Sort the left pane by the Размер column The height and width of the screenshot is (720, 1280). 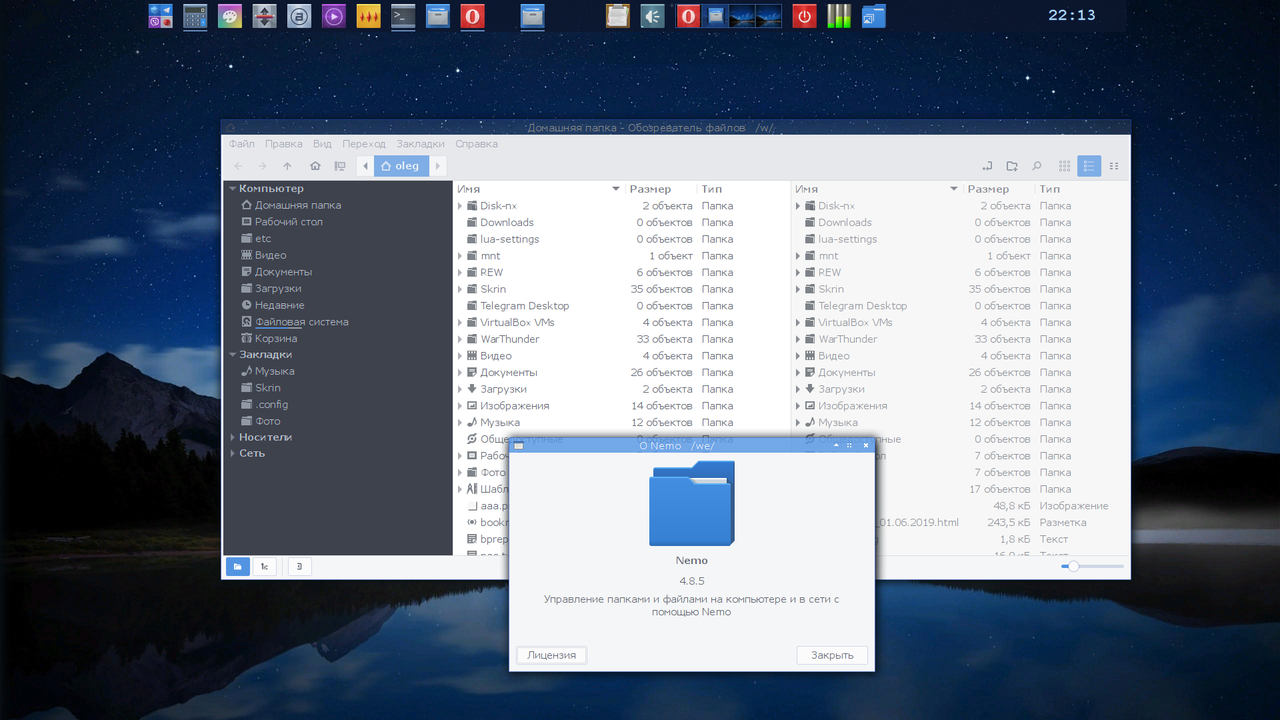point(661,189)
